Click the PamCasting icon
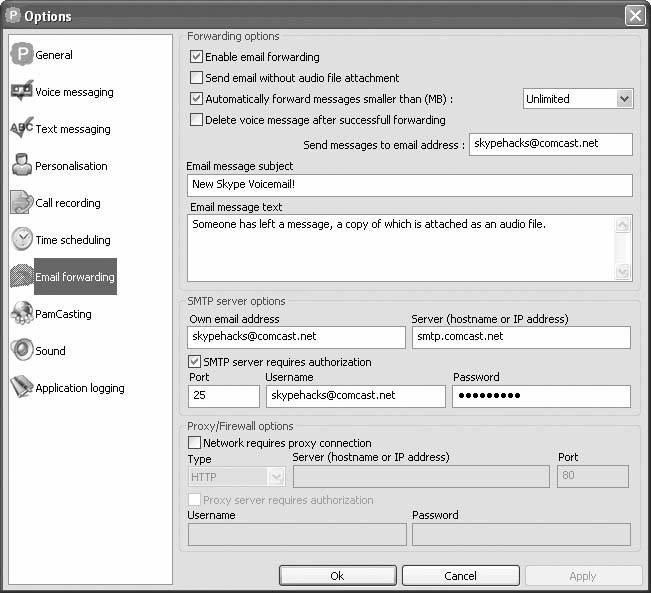This screenshot has width=651, height=593. (x=21, y=314)
